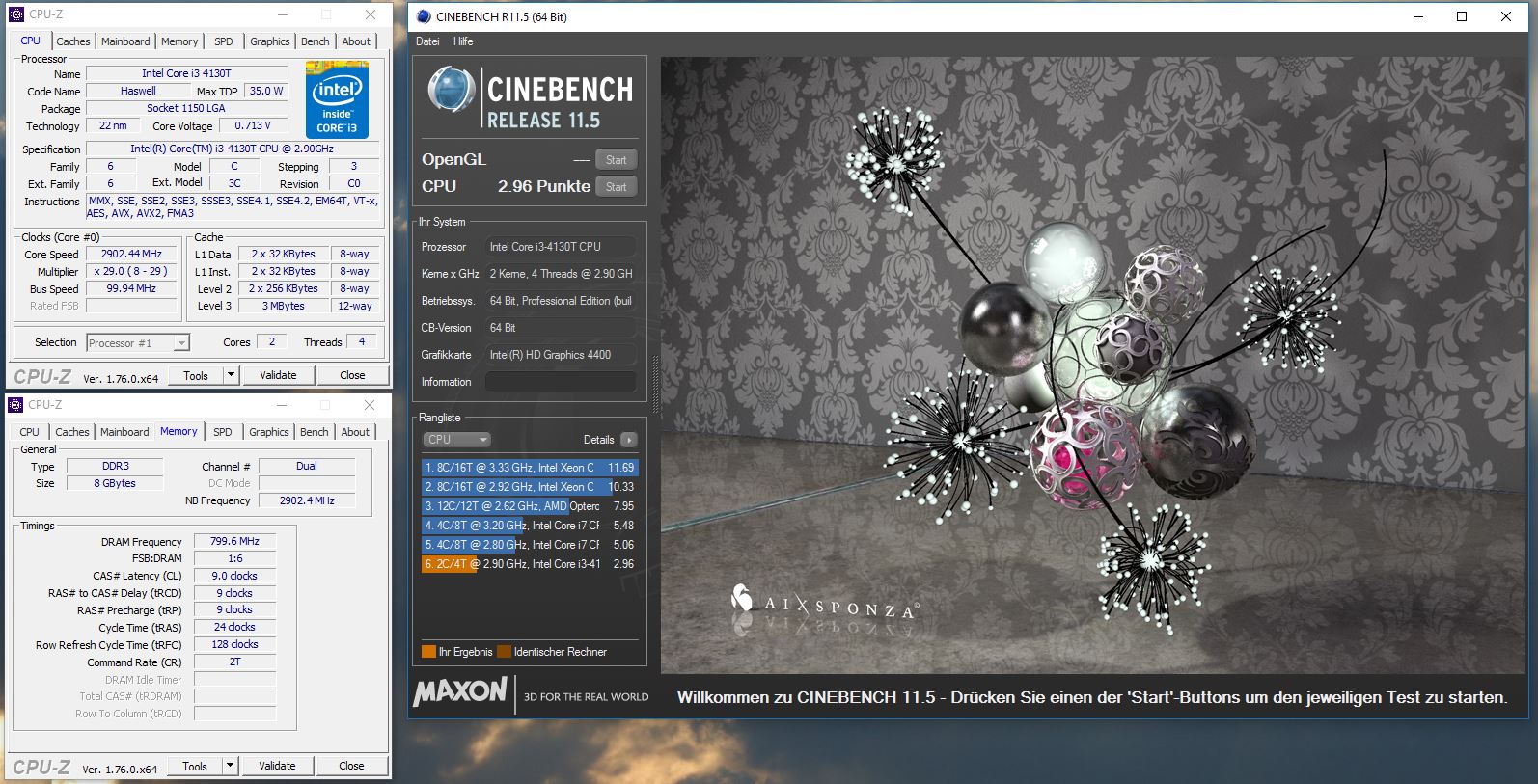Open the Processor #1 selection dropdown
Screen dimensions: 1538x784
coord(138,342)
